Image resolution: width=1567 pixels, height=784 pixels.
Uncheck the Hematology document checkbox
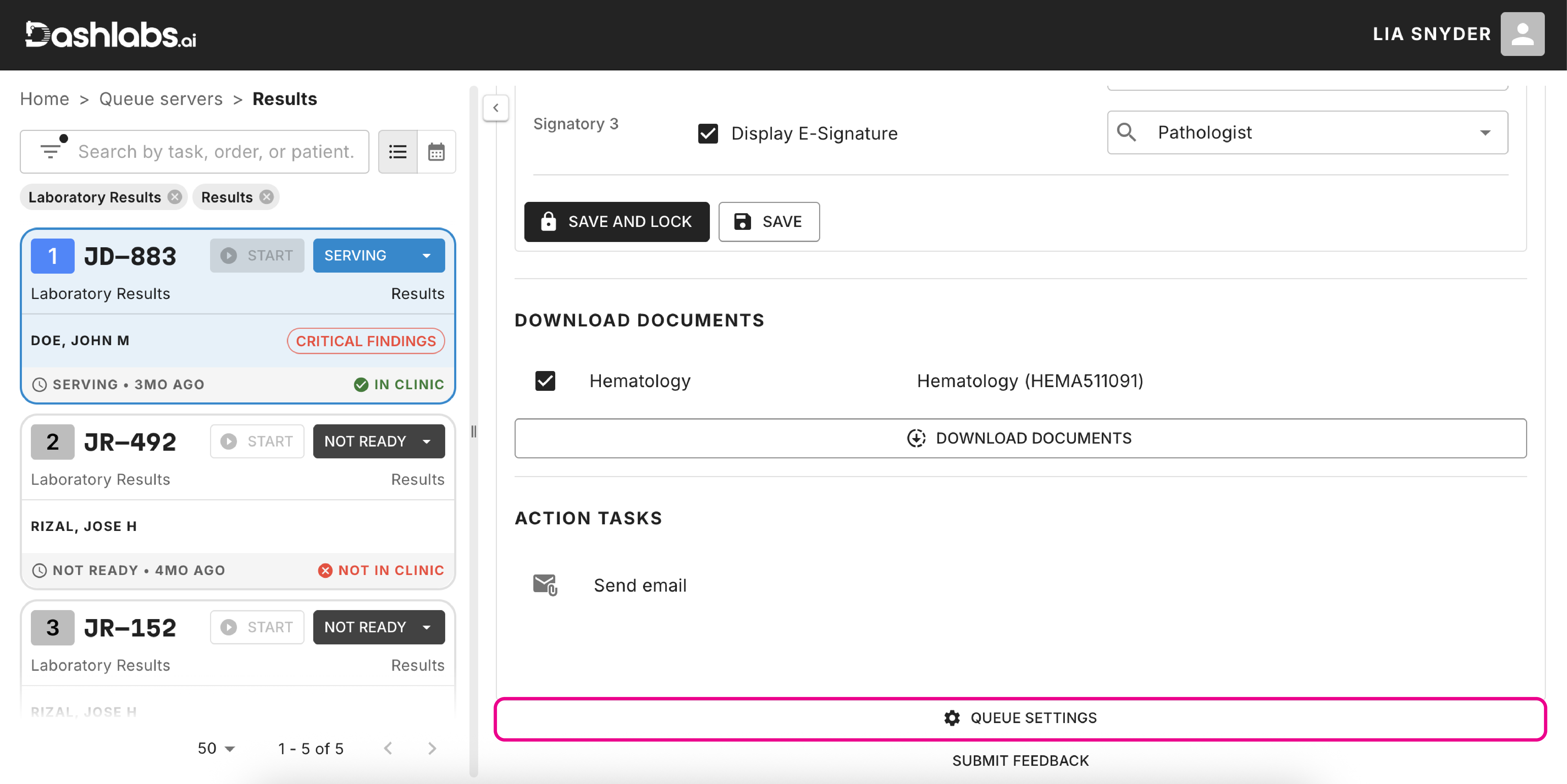click(x=545, y=381)
